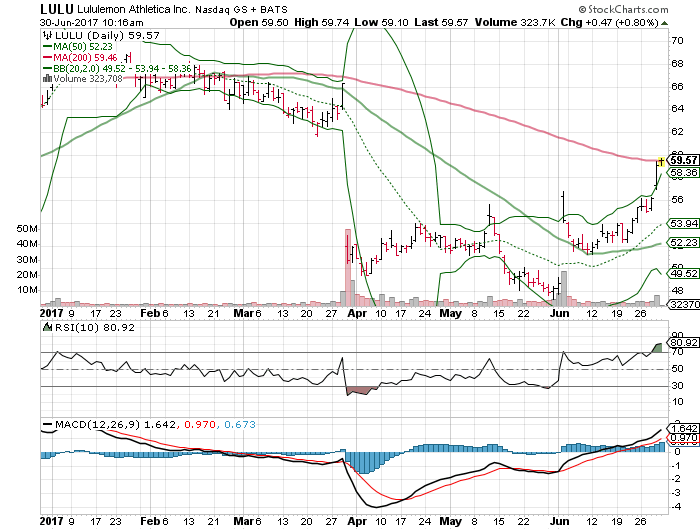This screenshot has height=530, width=700.
Task: Click the red 0.970 MACD signal value in legend
Action: (x=200, y=424)
